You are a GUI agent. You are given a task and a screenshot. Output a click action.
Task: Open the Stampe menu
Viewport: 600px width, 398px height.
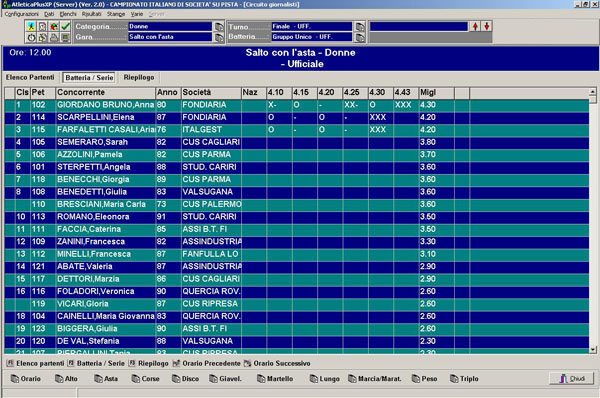pyautogui.click(x=116, y=14)
